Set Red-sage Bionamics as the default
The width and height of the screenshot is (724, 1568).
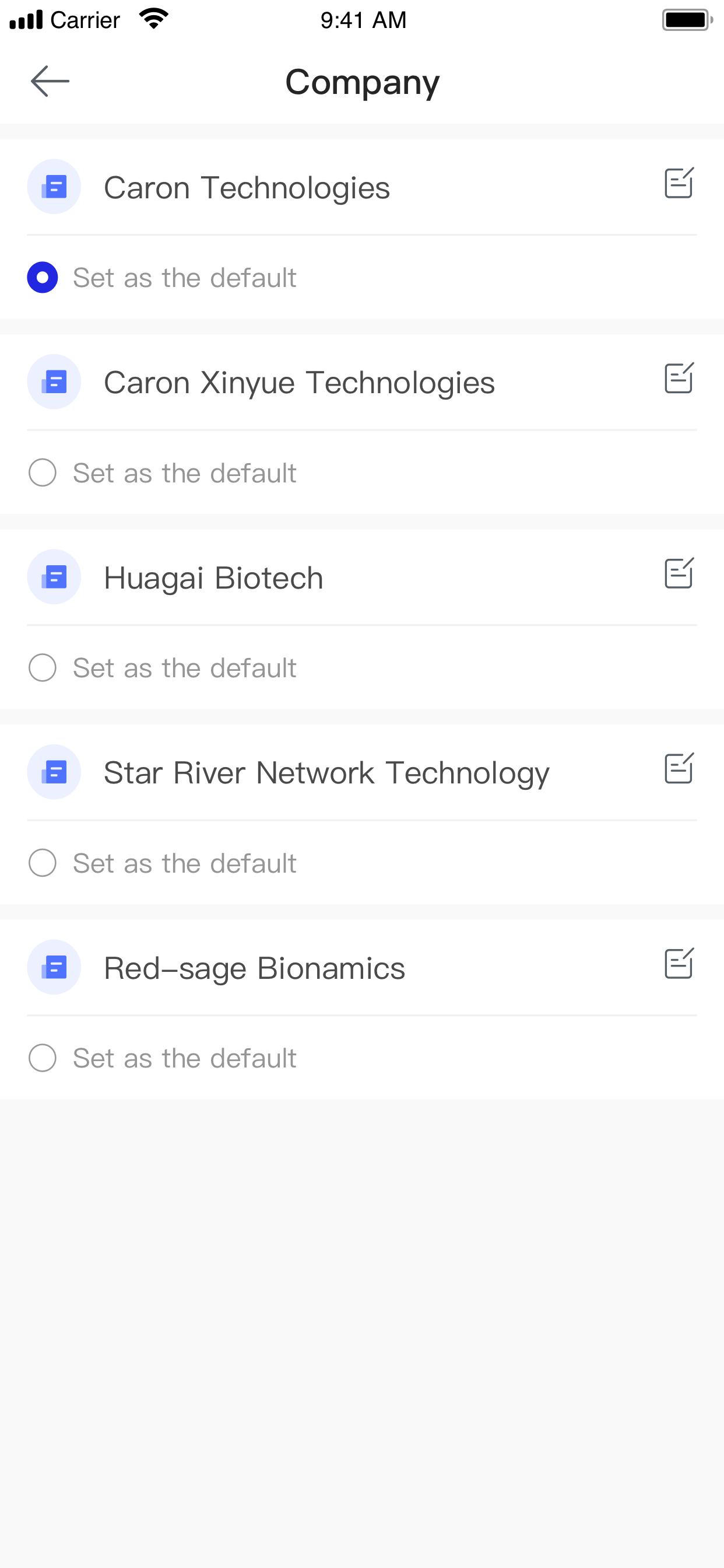tap(43, 1058)
